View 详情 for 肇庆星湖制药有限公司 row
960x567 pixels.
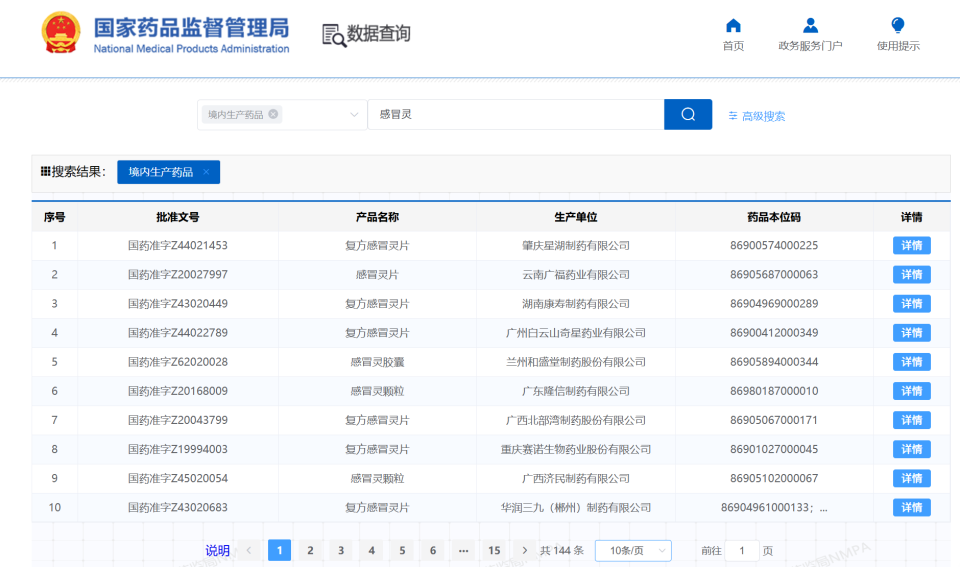(x=912, y=246)
